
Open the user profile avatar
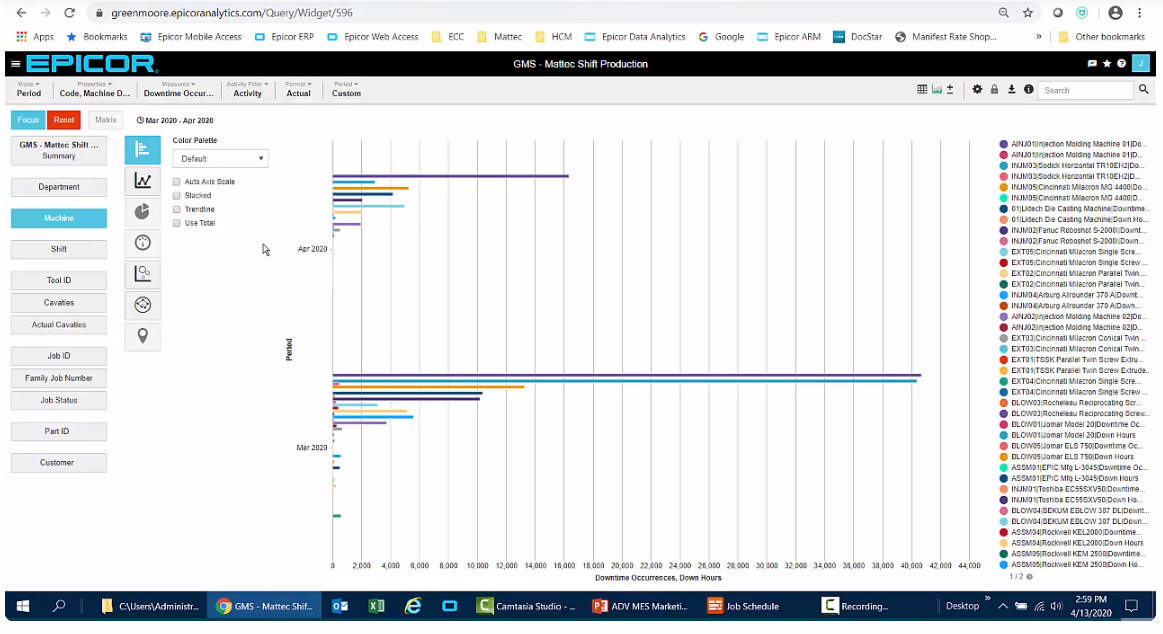(x=1141, y=63)
